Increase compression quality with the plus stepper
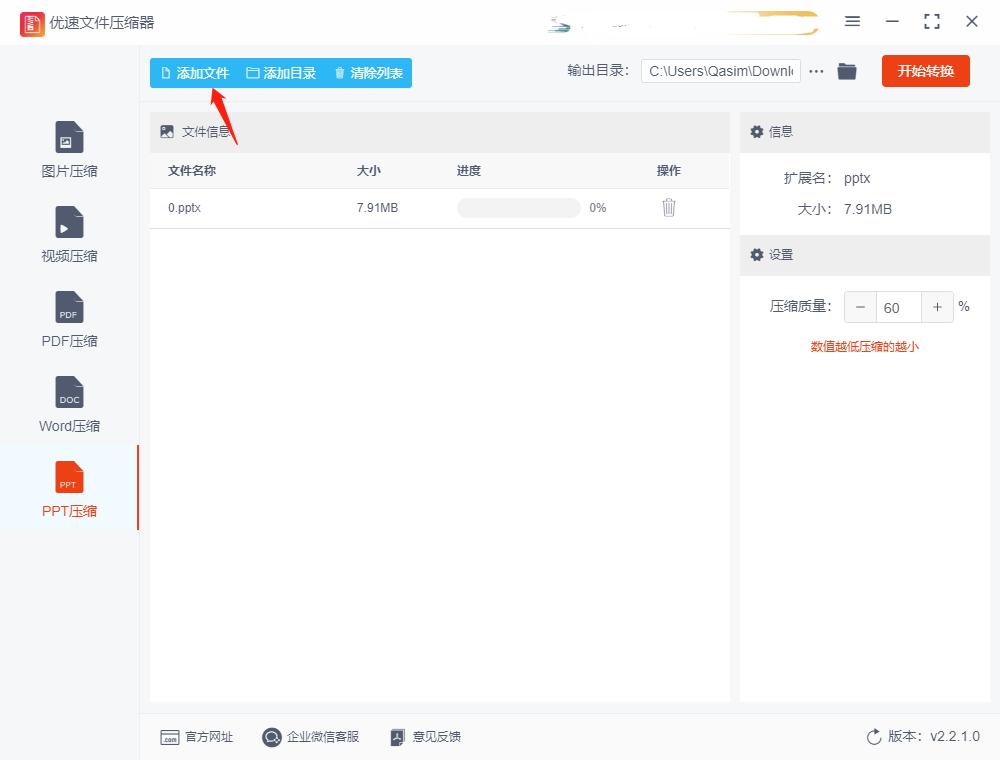Image resolution: width=1000 pixels, height=760 pixels. (x=937, y=307)
